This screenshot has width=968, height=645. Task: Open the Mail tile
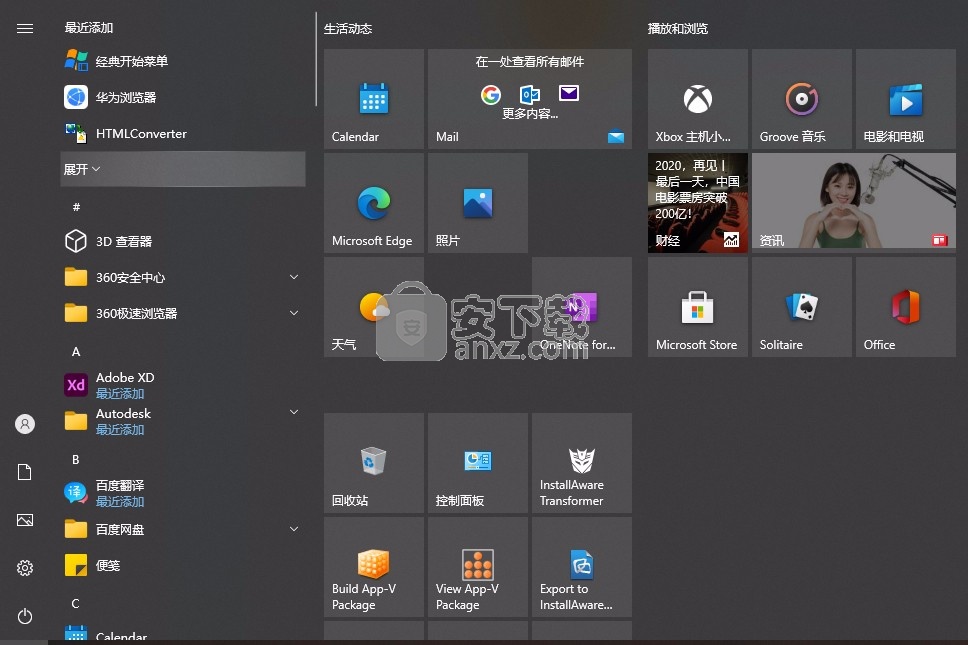click(530, 99)
